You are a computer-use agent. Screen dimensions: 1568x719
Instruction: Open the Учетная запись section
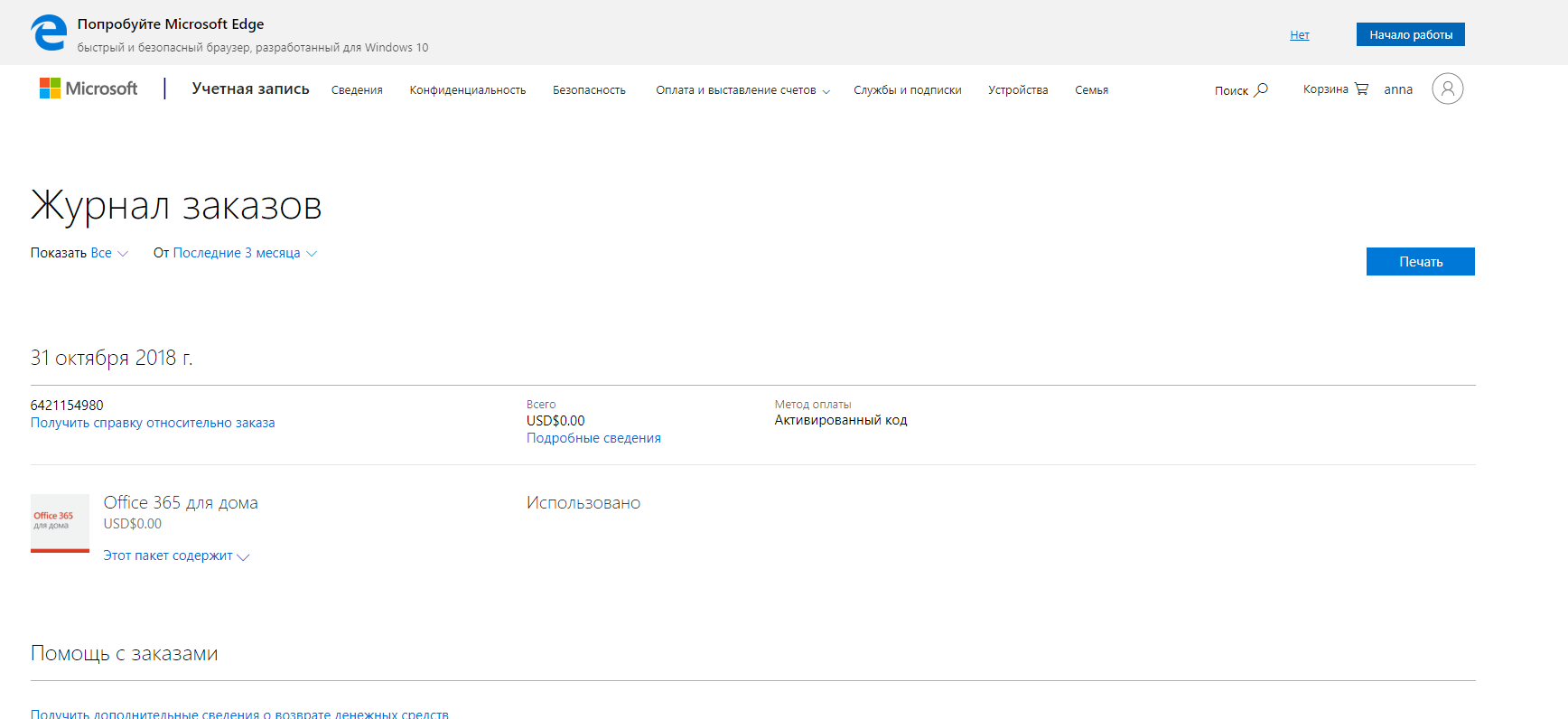point(250,89)
